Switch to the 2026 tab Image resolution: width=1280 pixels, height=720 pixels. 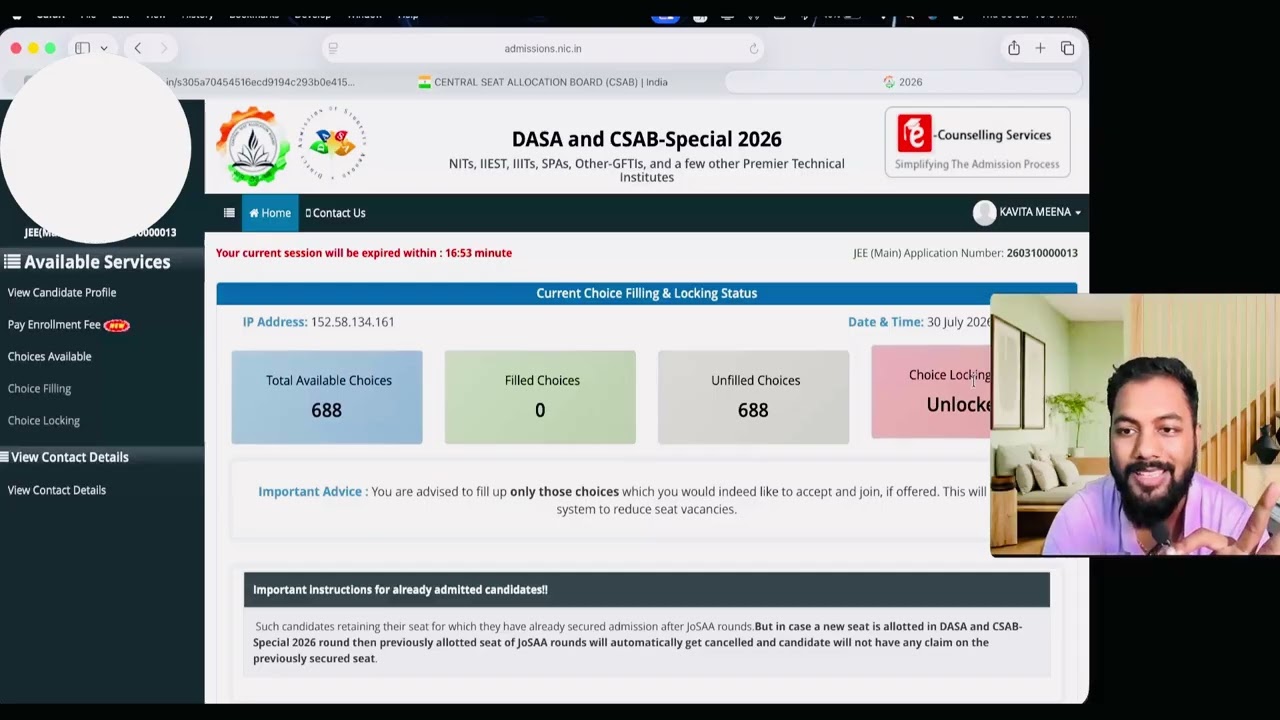[903, 82]
